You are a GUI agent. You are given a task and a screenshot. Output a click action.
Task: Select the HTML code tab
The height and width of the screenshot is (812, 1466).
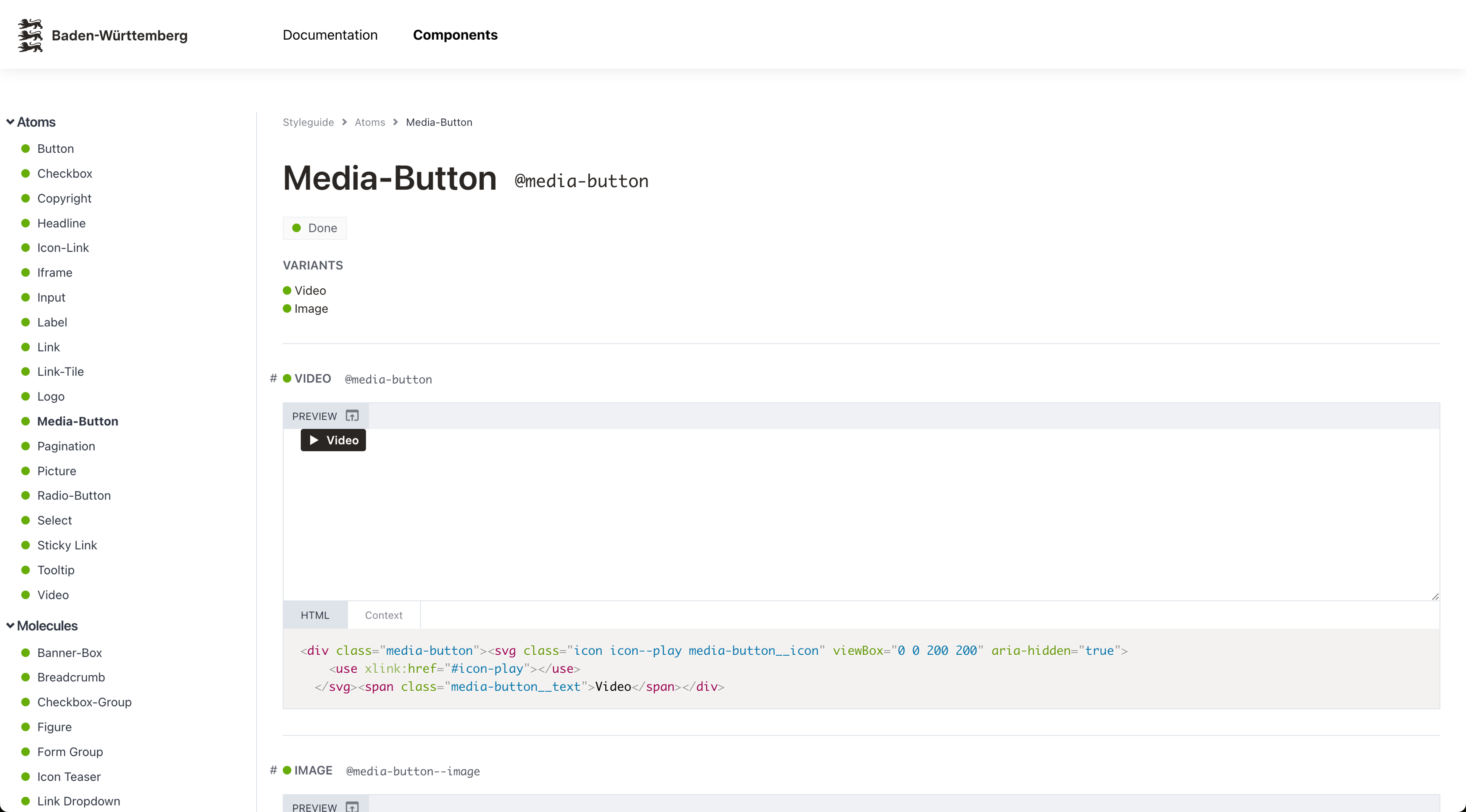315,615
